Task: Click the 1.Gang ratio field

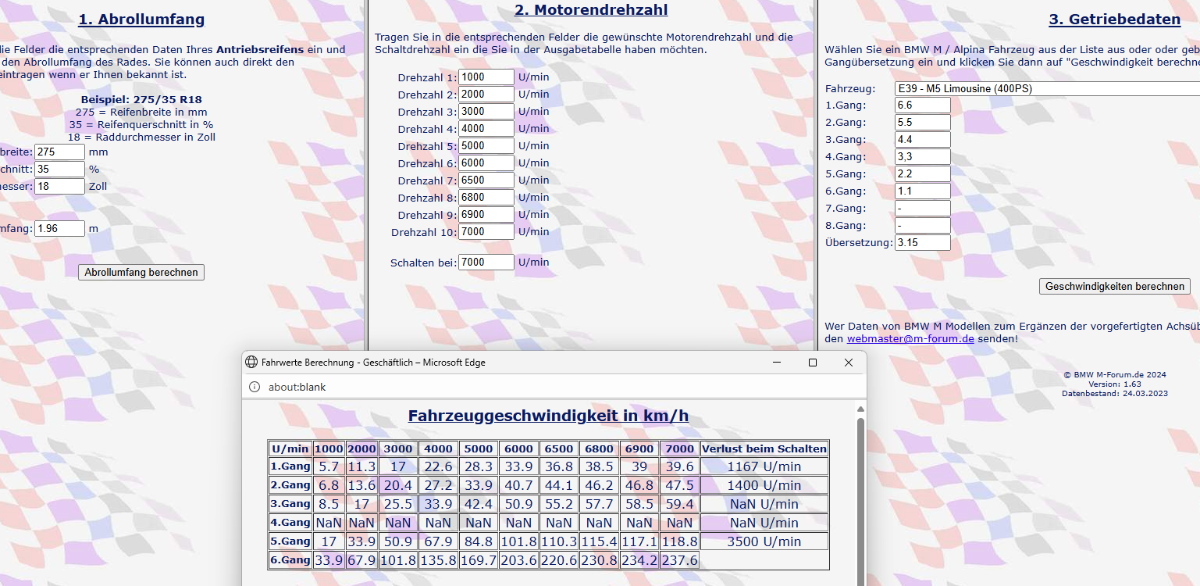Action: pos(922,105)
